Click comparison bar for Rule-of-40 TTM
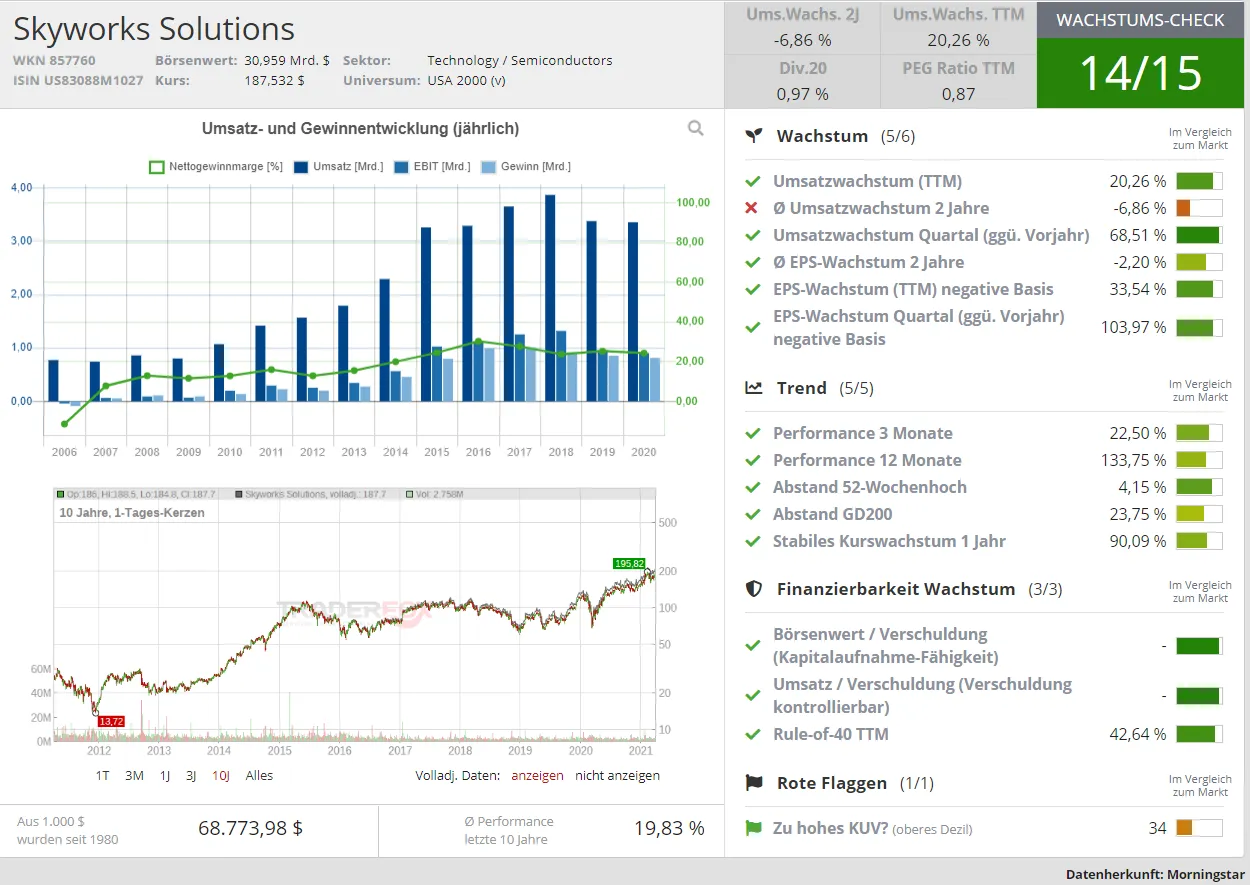The image size is (1250, 885). 1199,734
